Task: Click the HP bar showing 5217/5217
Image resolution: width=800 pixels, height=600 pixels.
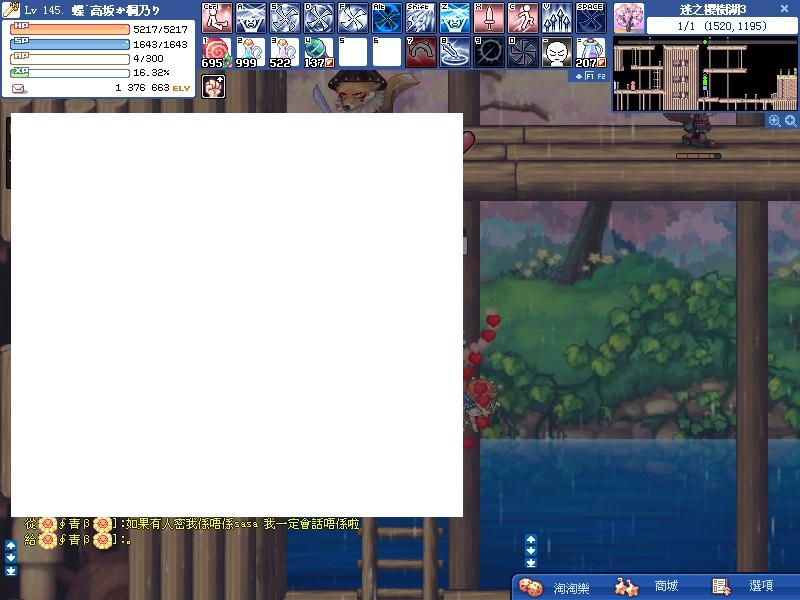Action: (x=69, y=30)
